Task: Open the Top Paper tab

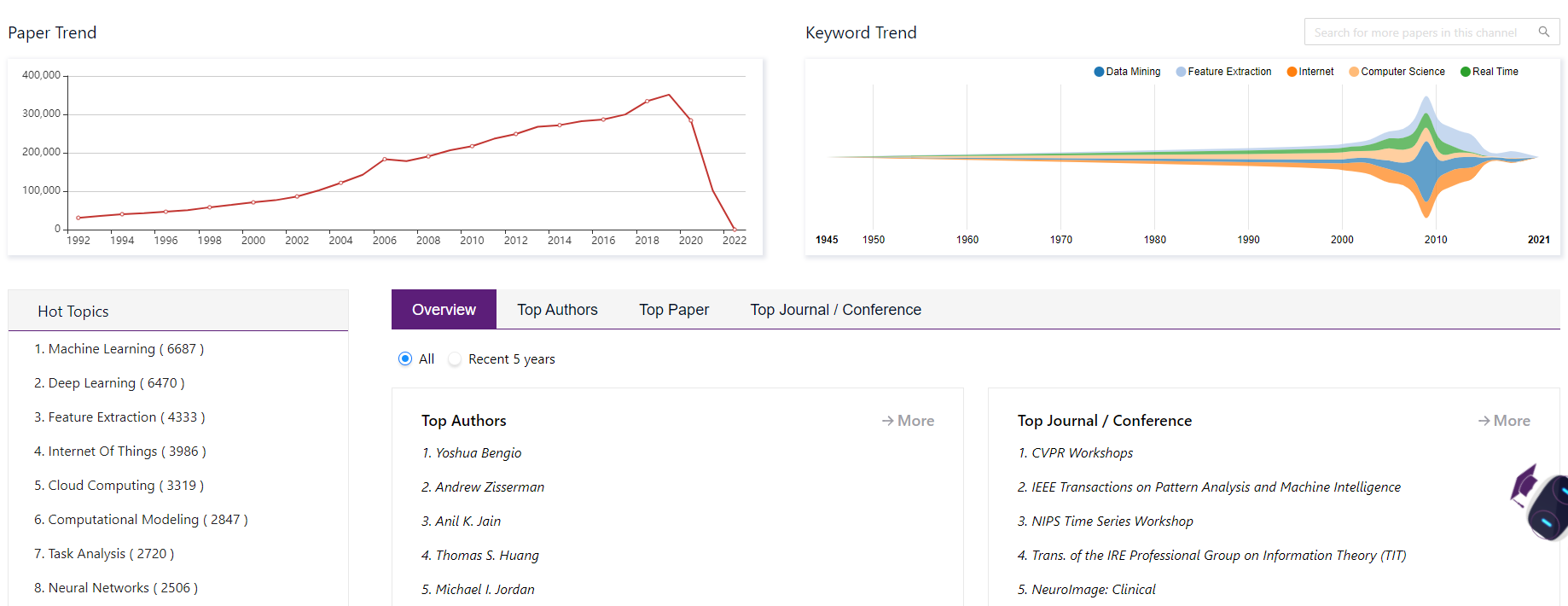Action: [x=674, y=309]
